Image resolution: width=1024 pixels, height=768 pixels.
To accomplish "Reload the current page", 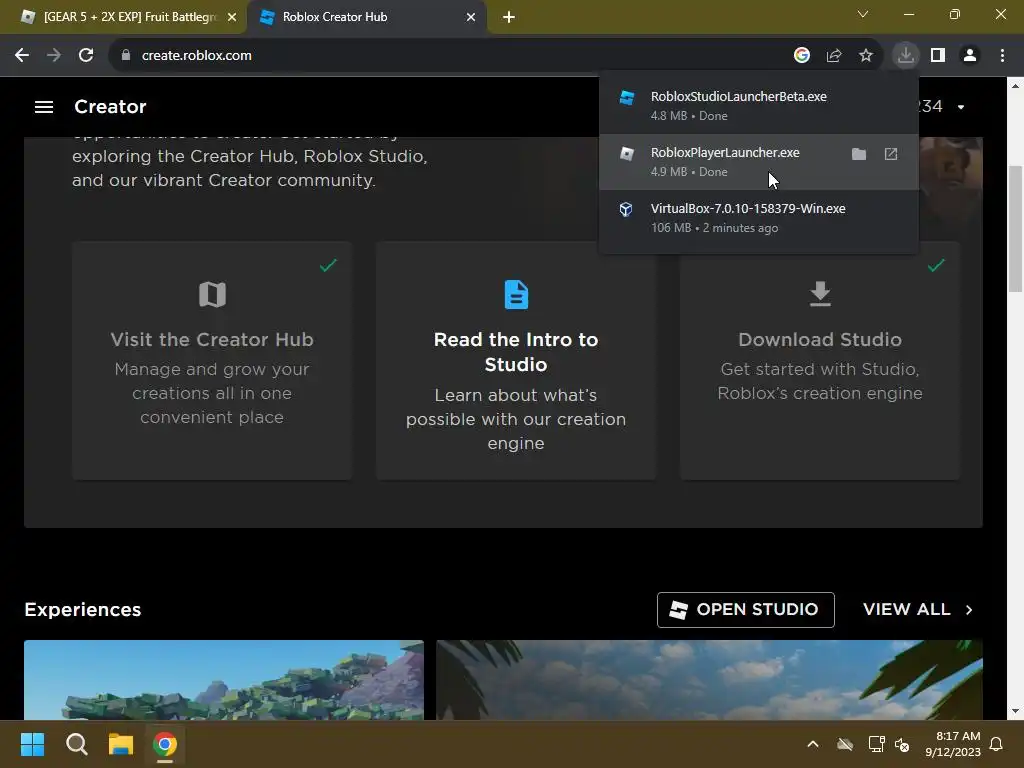I will click(86, 56).
